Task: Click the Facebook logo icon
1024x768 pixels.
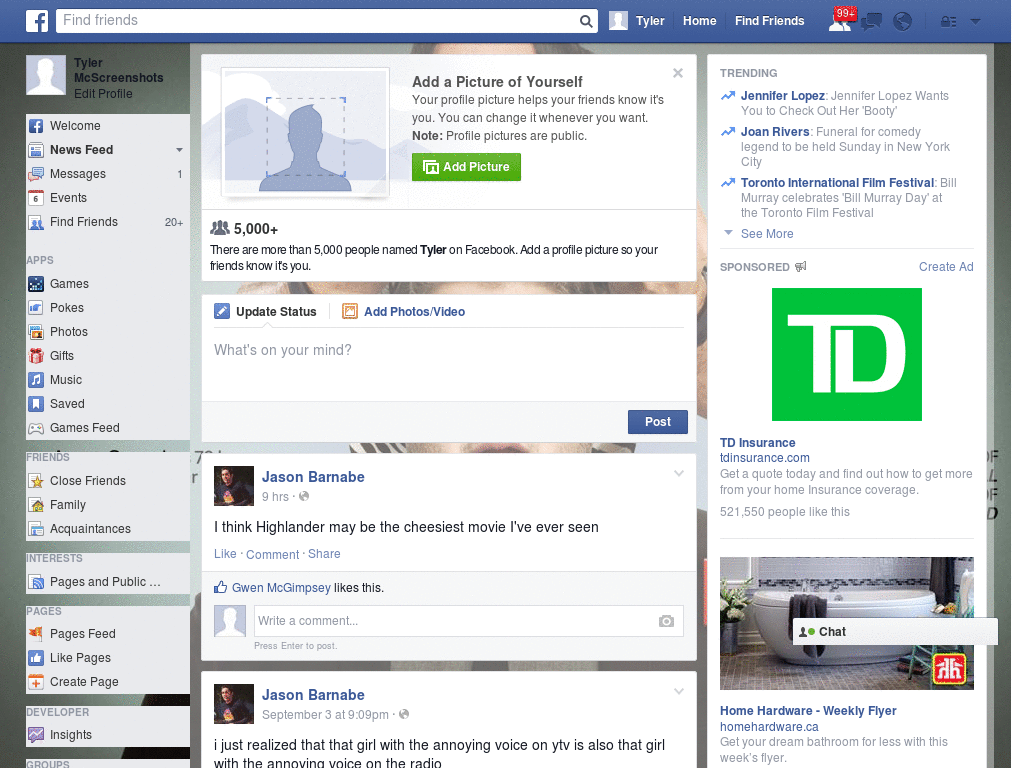Action: click(37, 21)
